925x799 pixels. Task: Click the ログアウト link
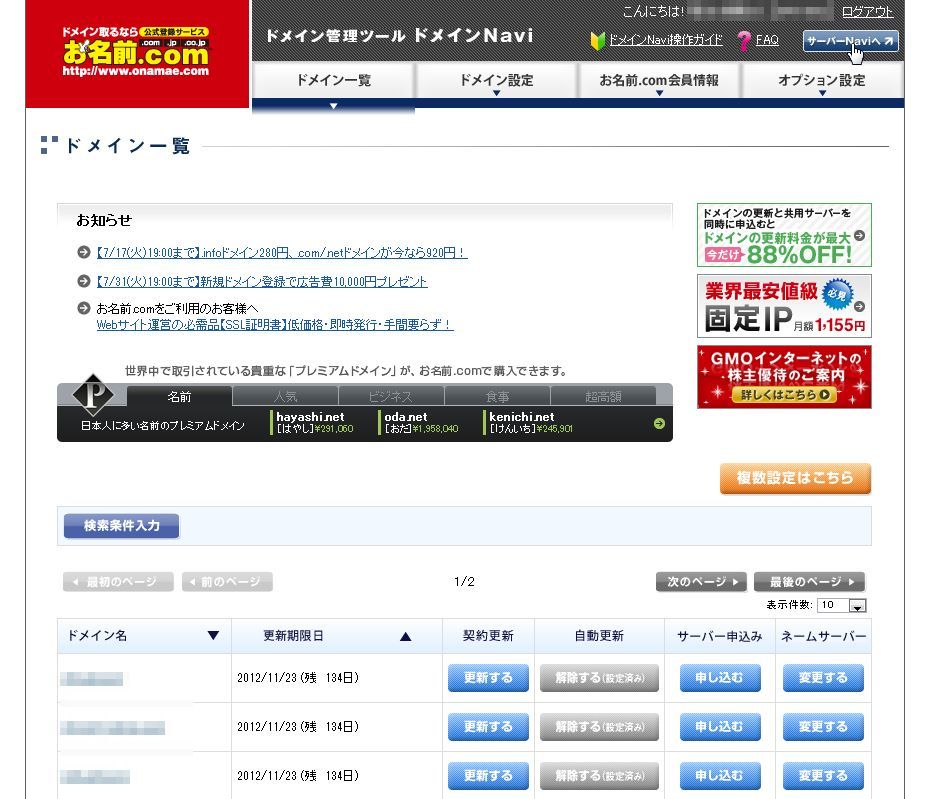click(867, 12)
